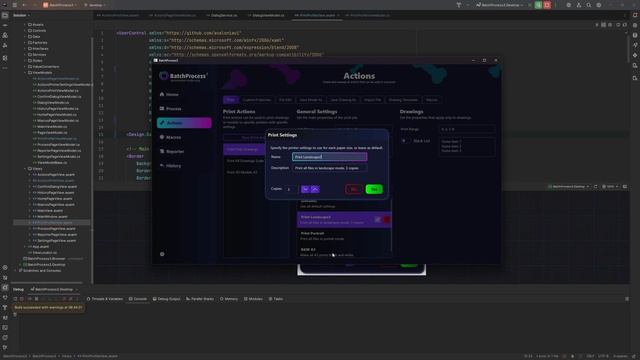
Task: Open IDE search everywhere magnifier icon
Action: (589, 5)
